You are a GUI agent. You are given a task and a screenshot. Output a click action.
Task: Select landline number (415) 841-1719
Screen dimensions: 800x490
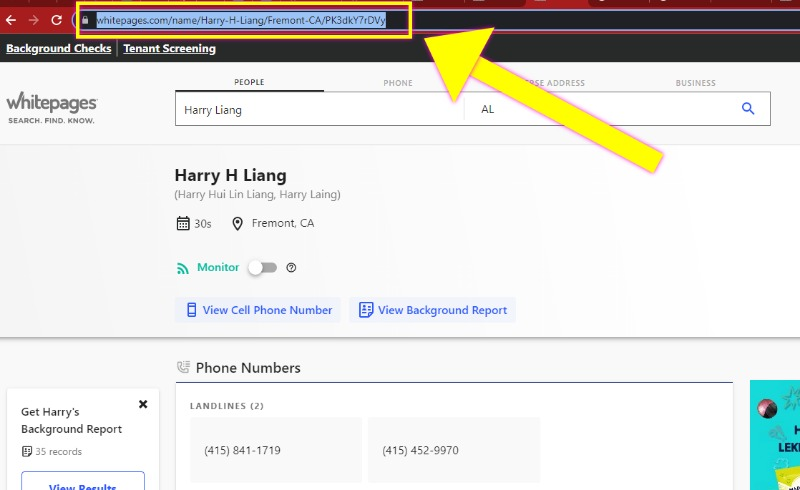pyautogui.click(x=276, y=450)
